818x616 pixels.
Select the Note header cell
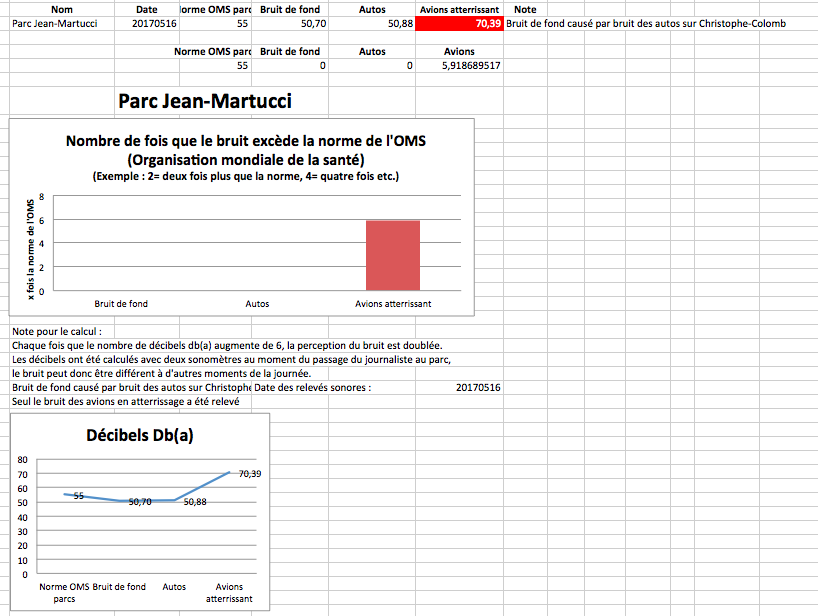point(525,9)
